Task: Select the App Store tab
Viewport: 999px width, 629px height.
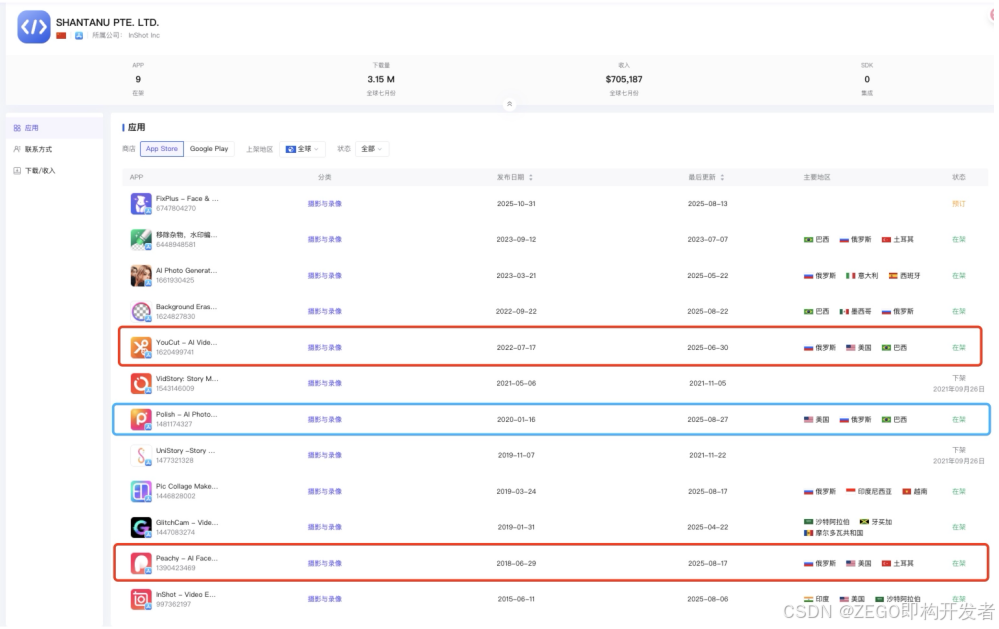Action: tap(162, 149)
